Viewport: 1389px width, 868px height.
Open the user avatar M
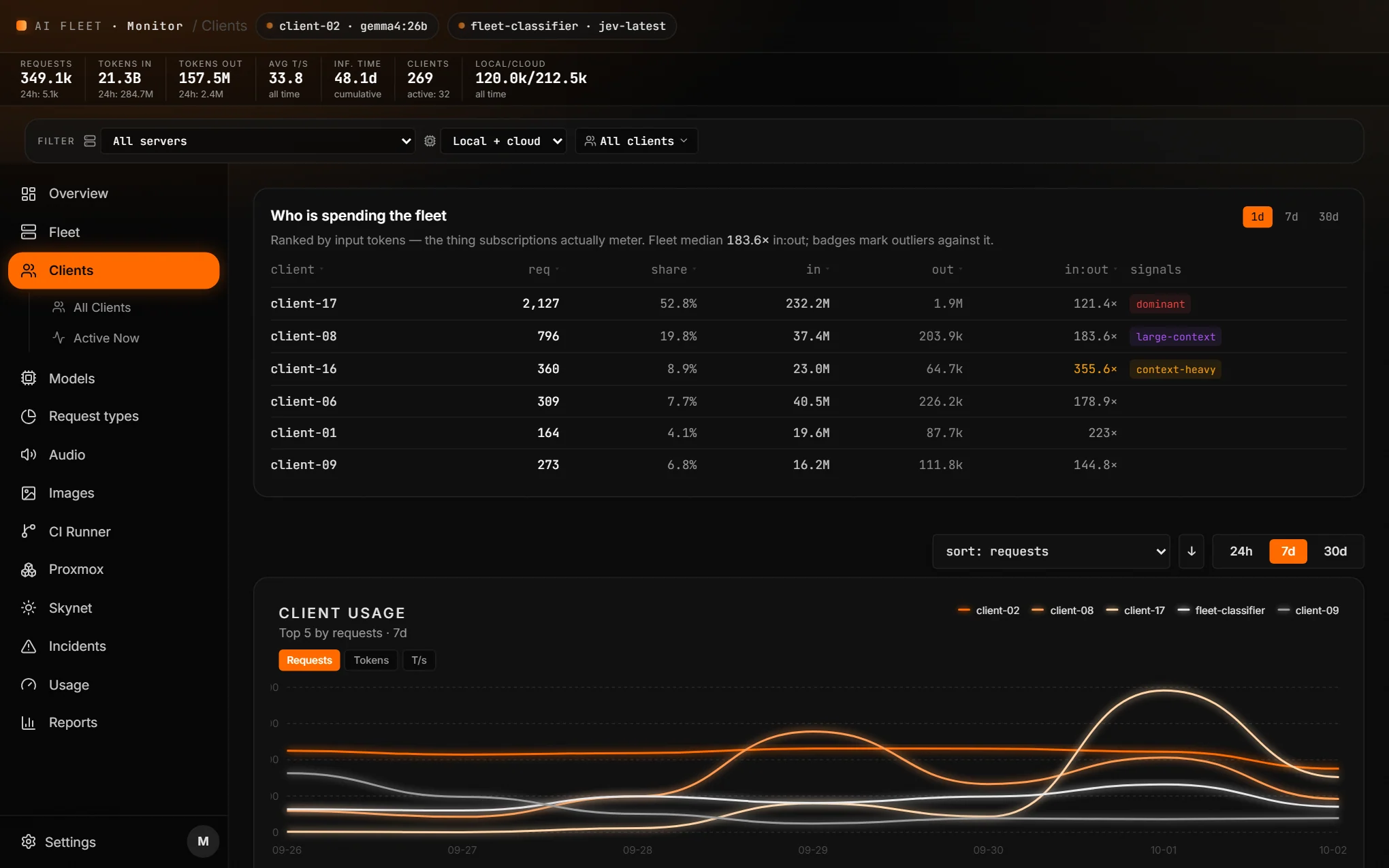(x=203, y=841)
